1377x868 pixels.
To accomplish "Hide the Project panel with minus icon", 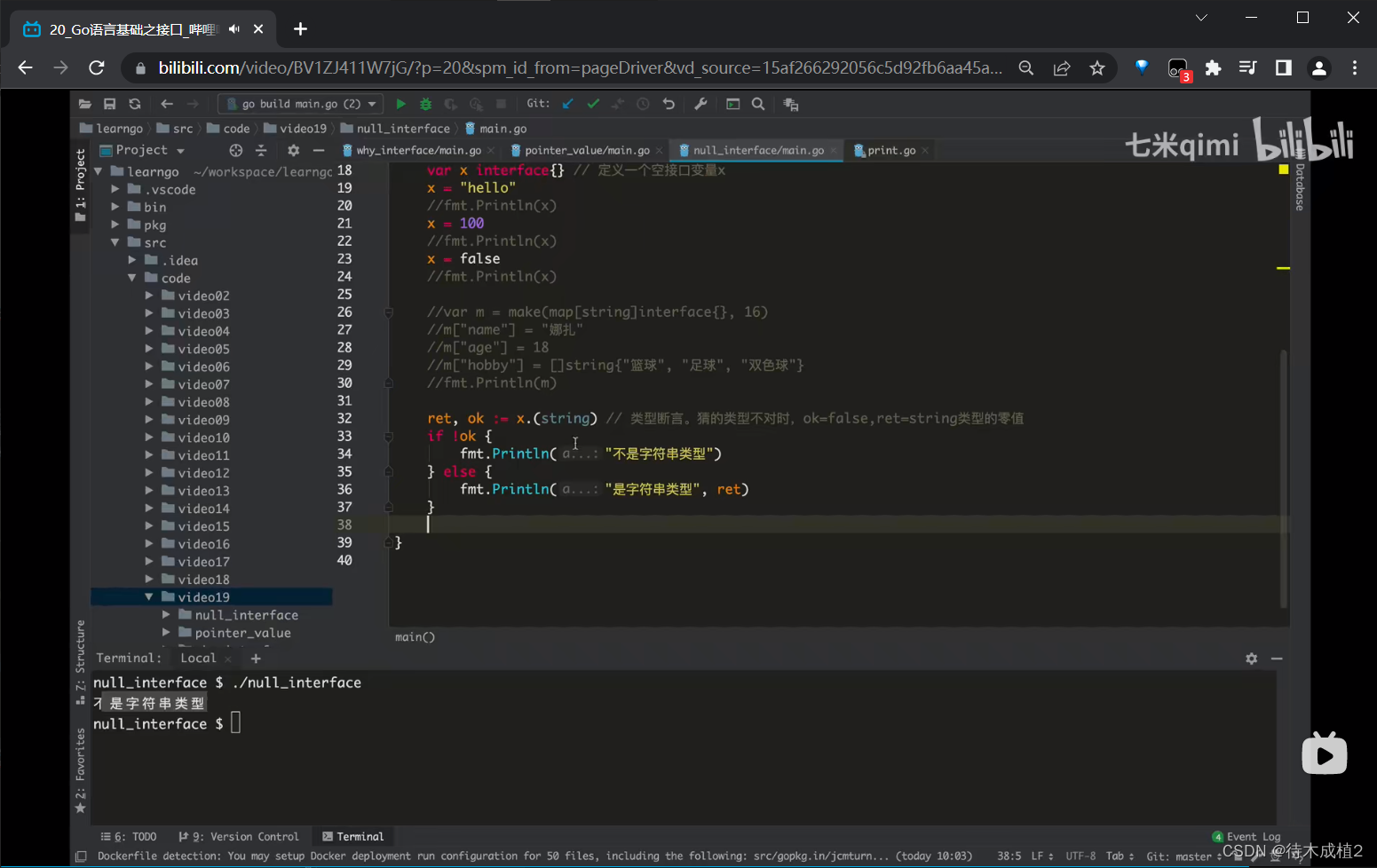I will 319,150.
